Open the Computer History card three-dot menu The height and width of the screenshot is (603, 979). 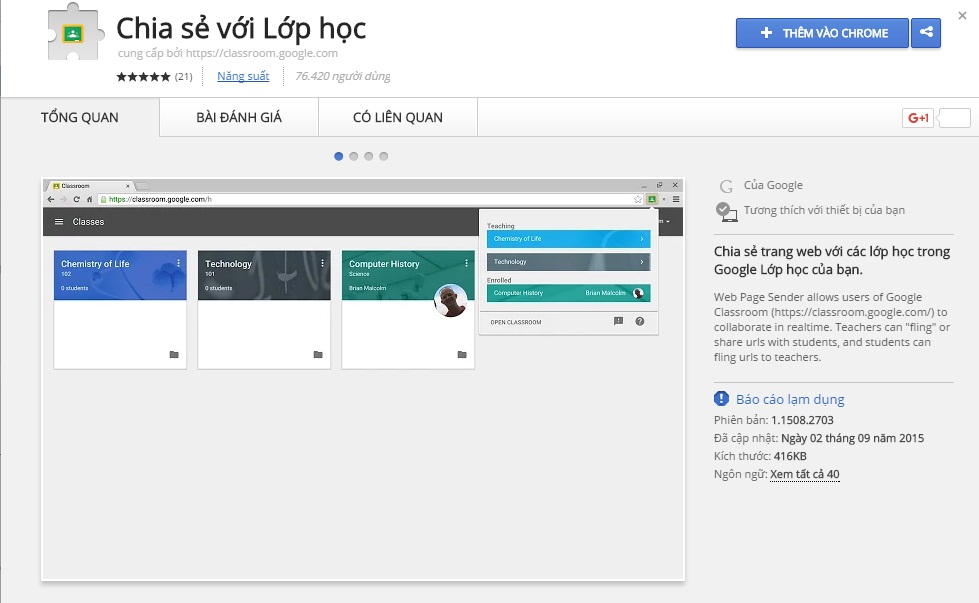pyautogui.click(x=466, y=263)
